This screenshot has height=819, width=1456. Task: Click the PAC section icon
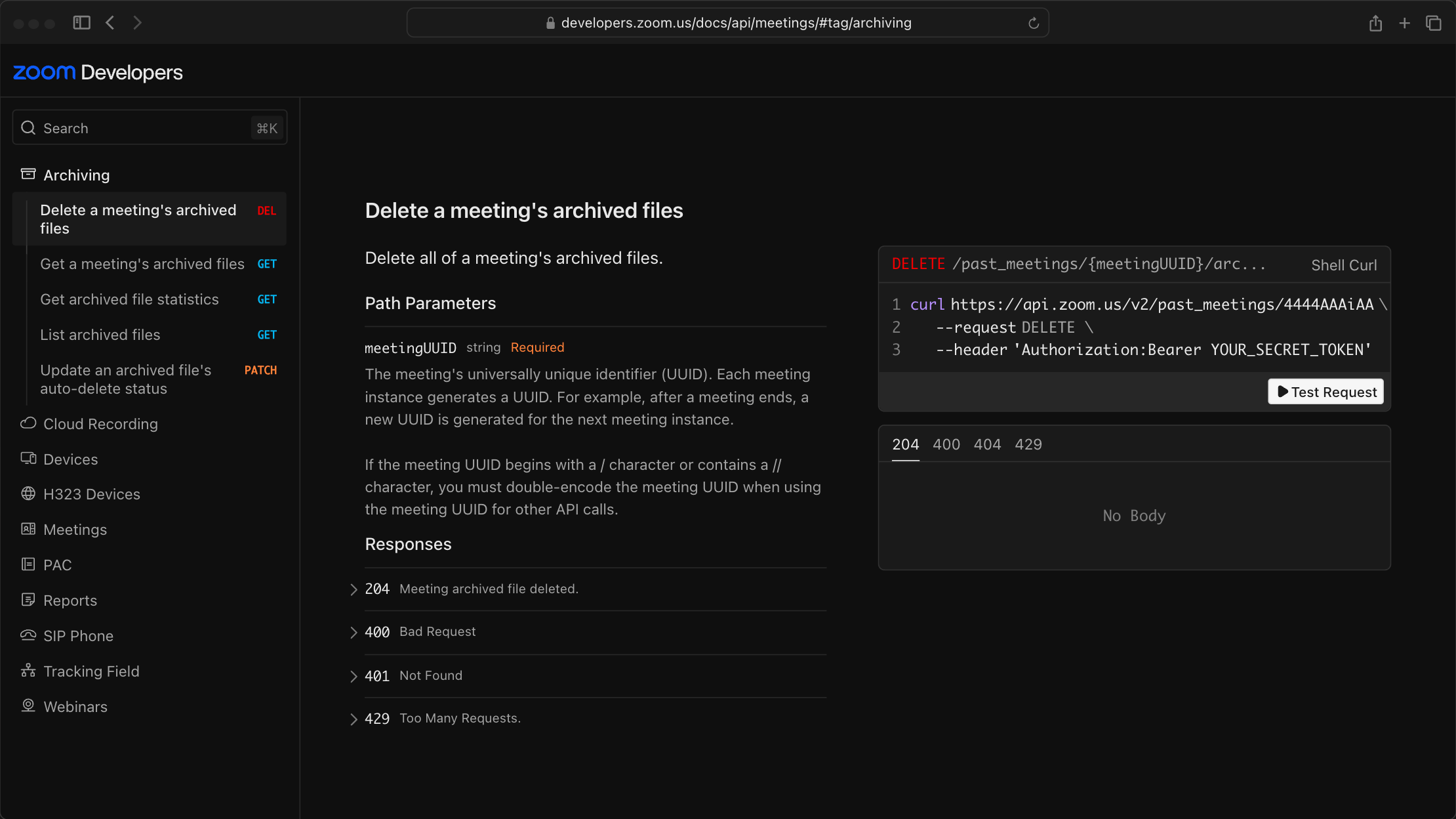click(28, 564)
